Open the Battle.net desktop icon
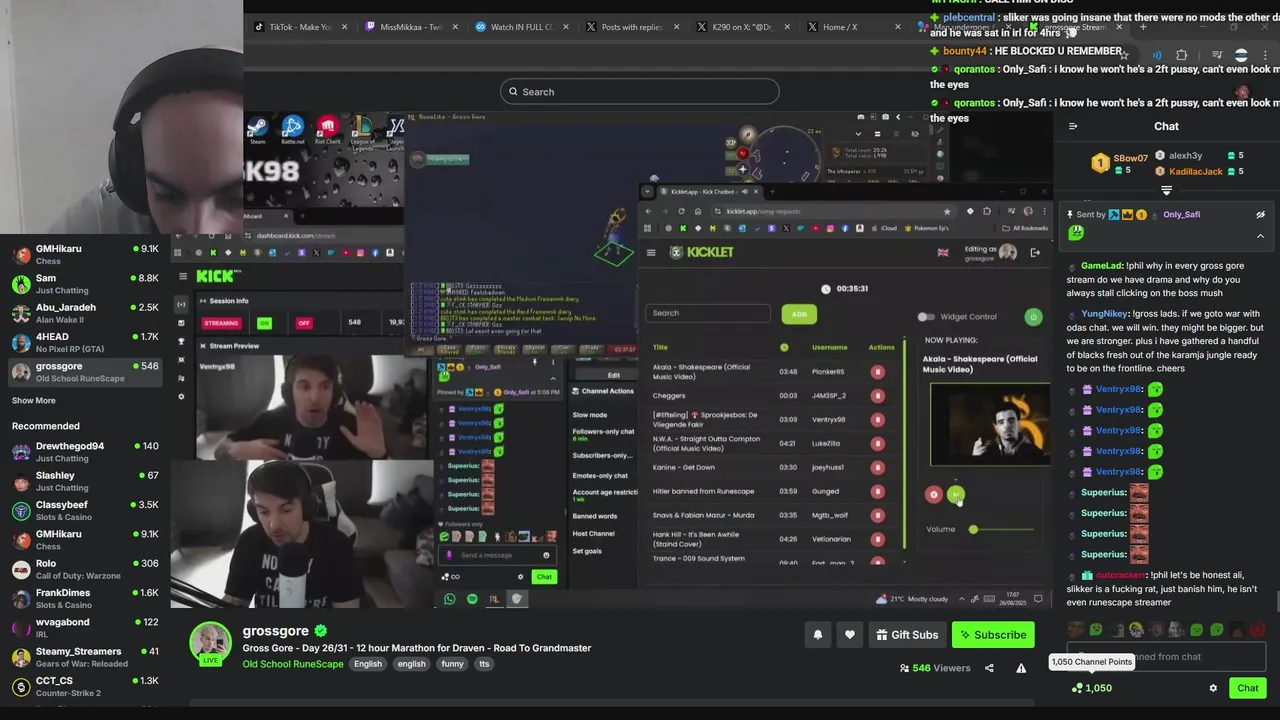 (x=292, y=129)
